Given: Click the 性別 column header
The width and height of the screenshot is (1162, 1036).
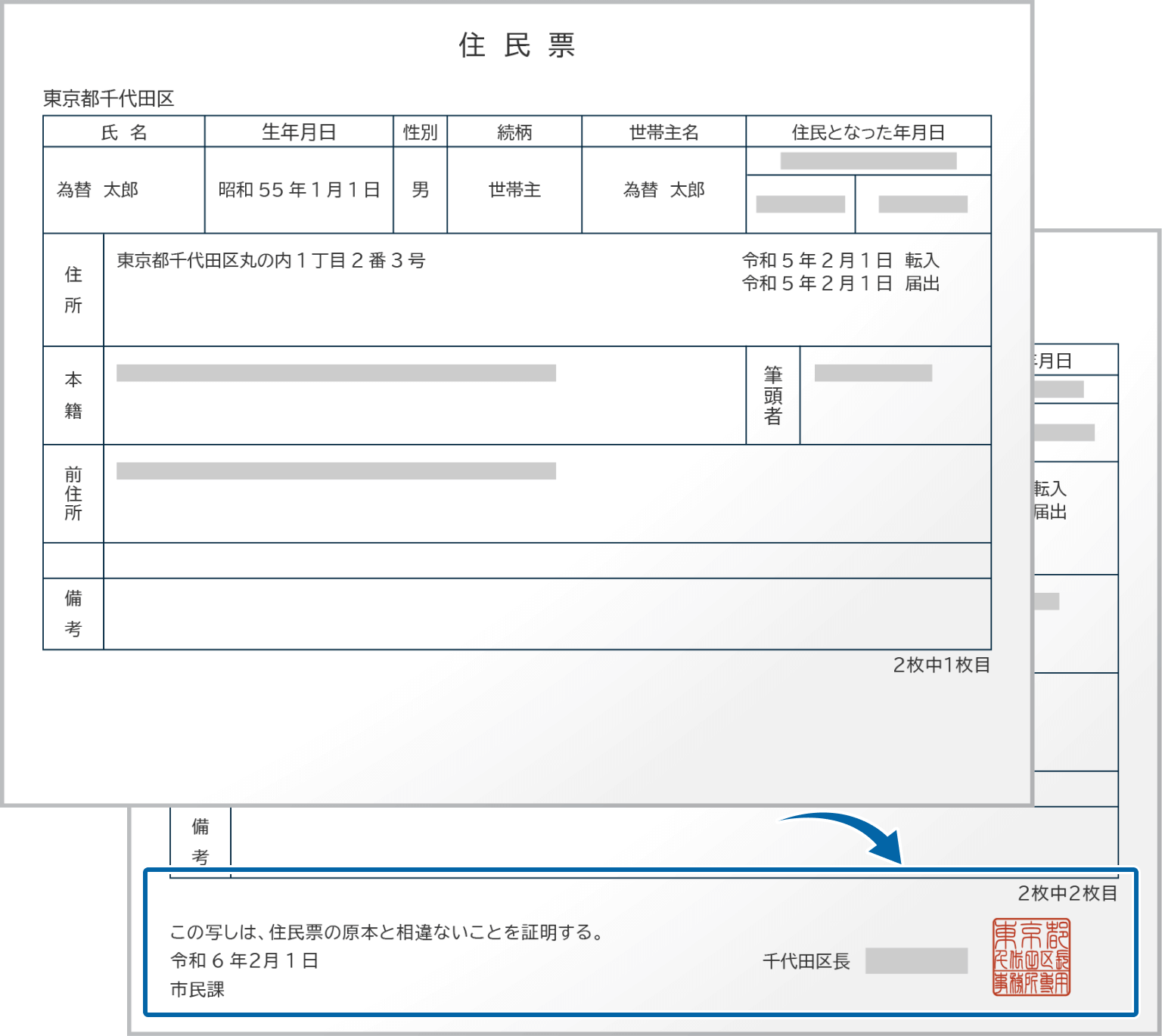Looking at the screenshot, I should [421, 132].
